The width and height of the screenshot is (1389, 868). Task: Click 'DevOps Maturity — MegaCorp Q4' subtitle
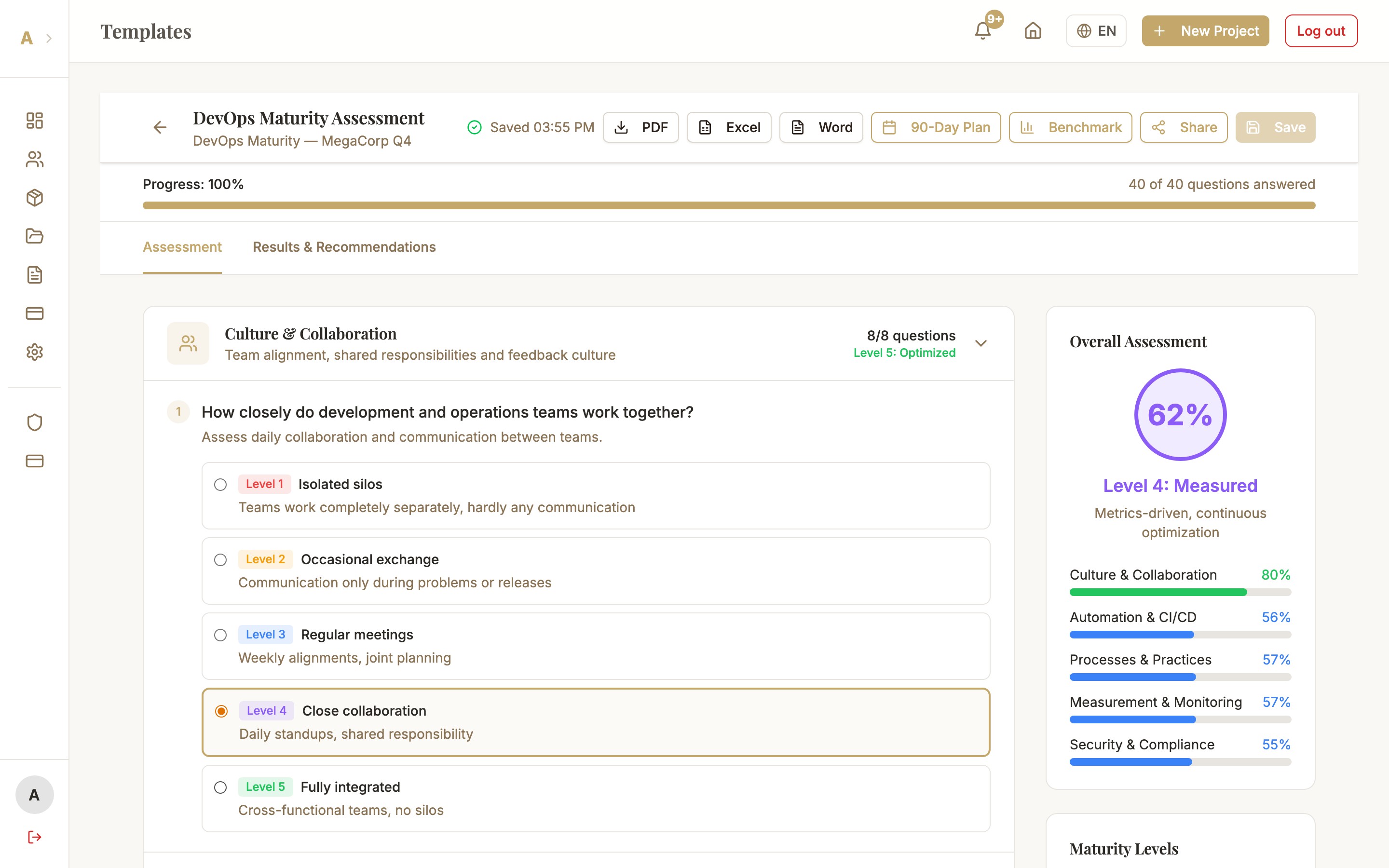(302, 141)
